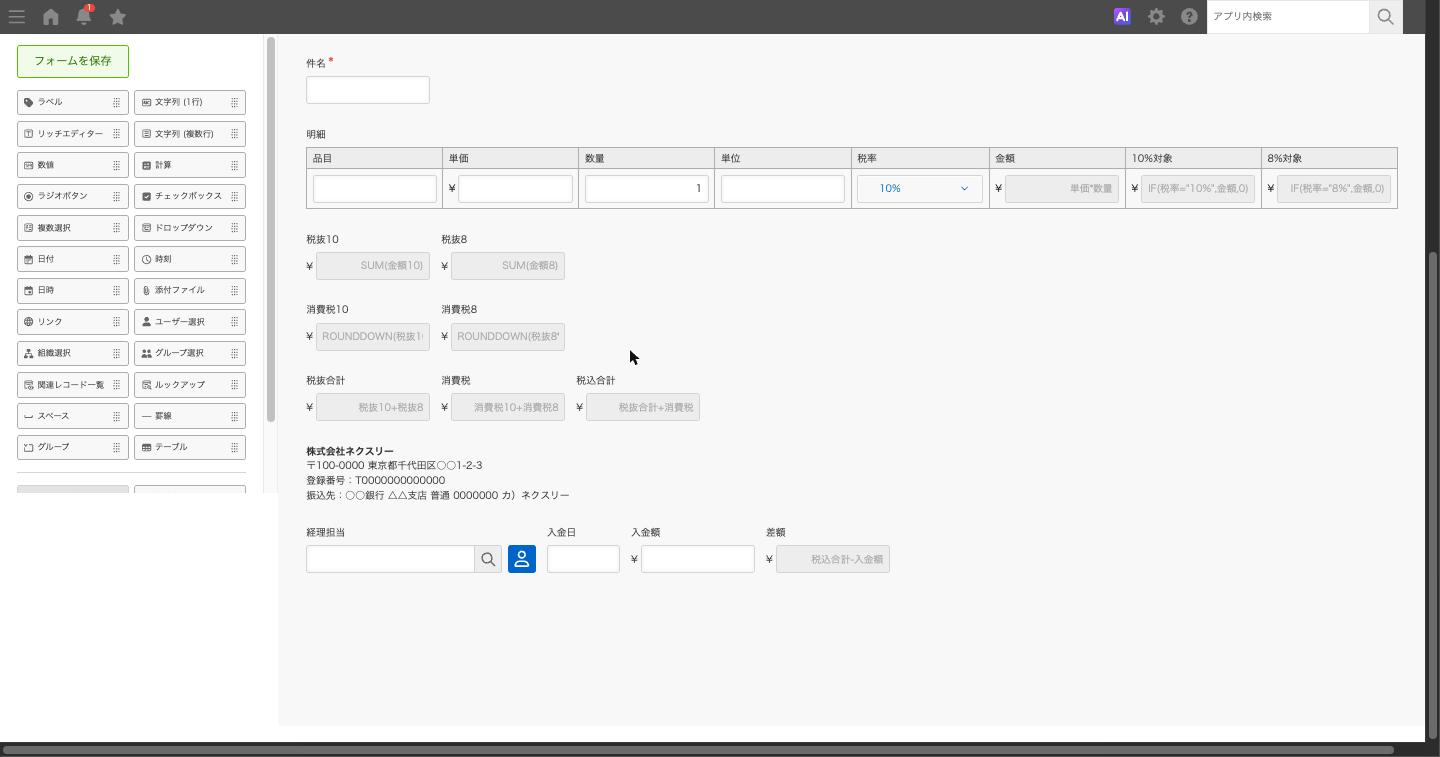Image resolution: width=1440 pixels, height=757 pixels.
Task: Open the 税率 10% dropdown
Action: pyautogui.click(x=920, y=189)
